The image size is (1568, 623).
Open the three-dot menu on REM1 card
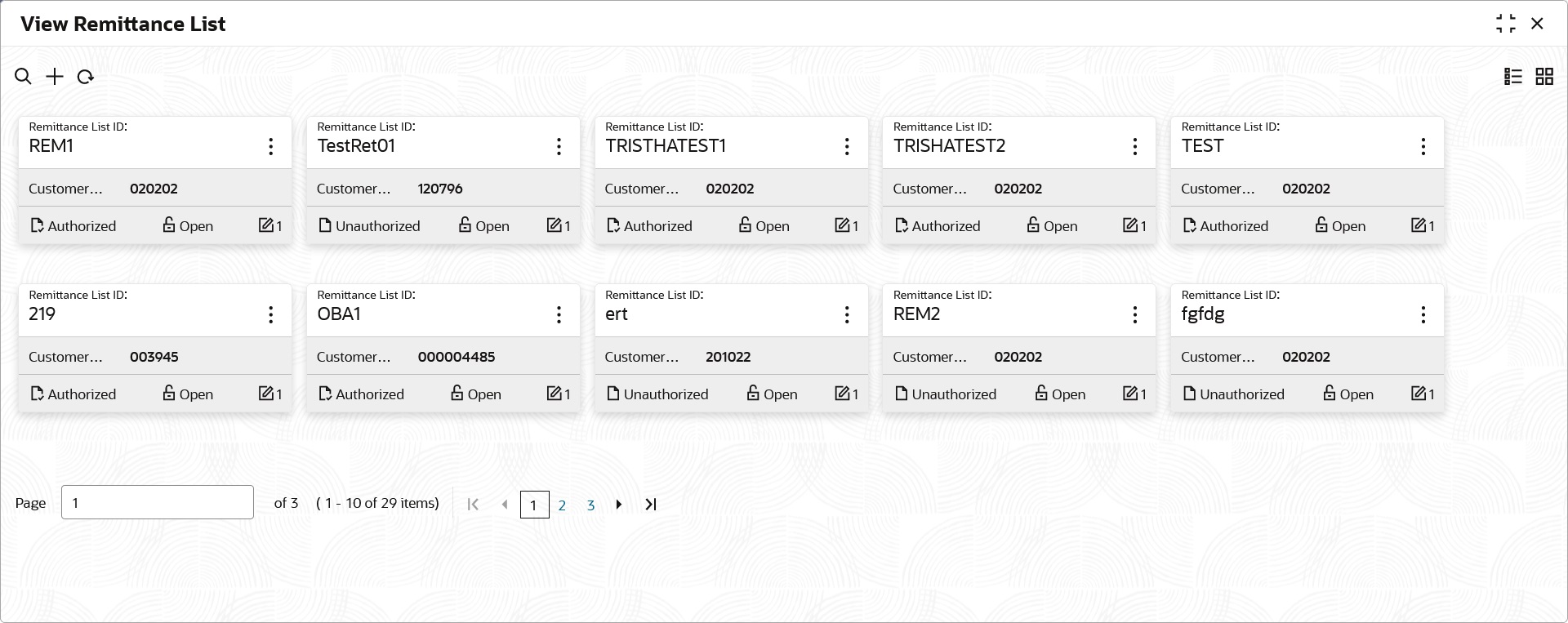[x=271, y=147]
